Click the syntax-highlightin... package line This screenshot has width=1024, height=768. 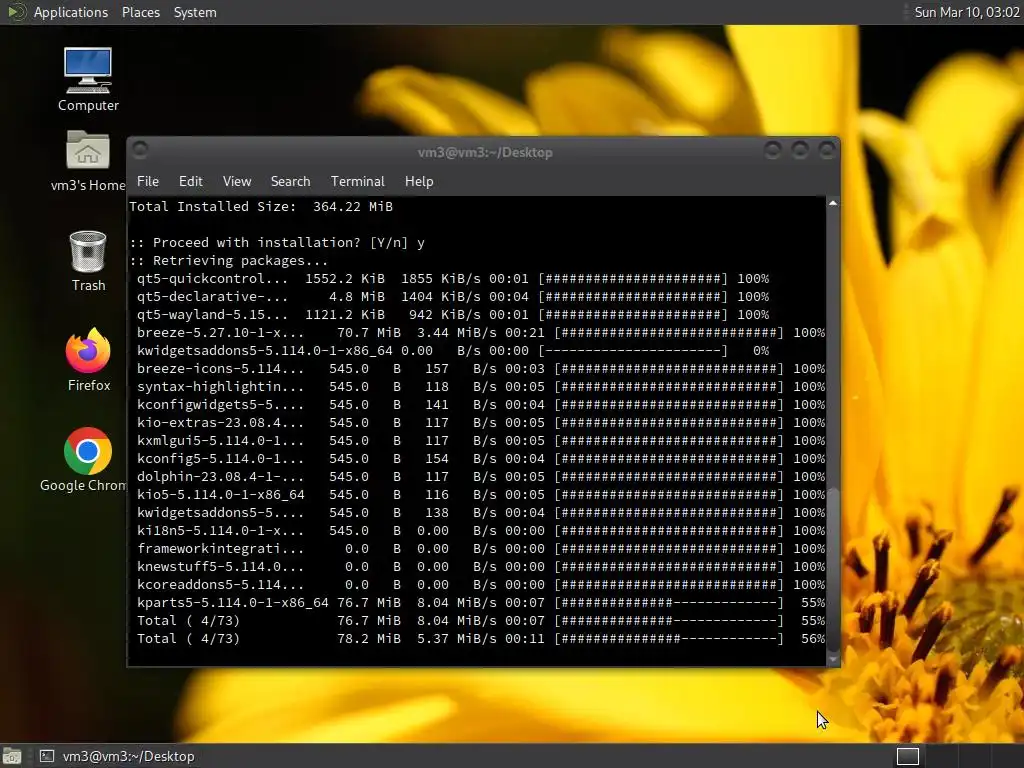(x=481, y=387)
